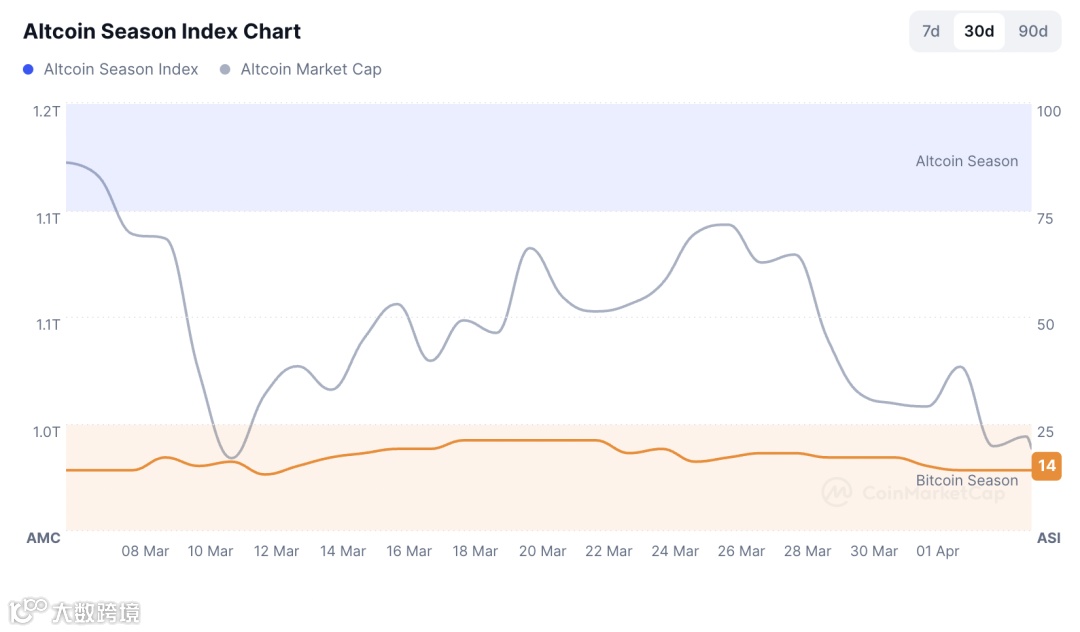The image size is (1080, 632).
Task: Click the 26 Mar date marker
Action: point(741,551)
